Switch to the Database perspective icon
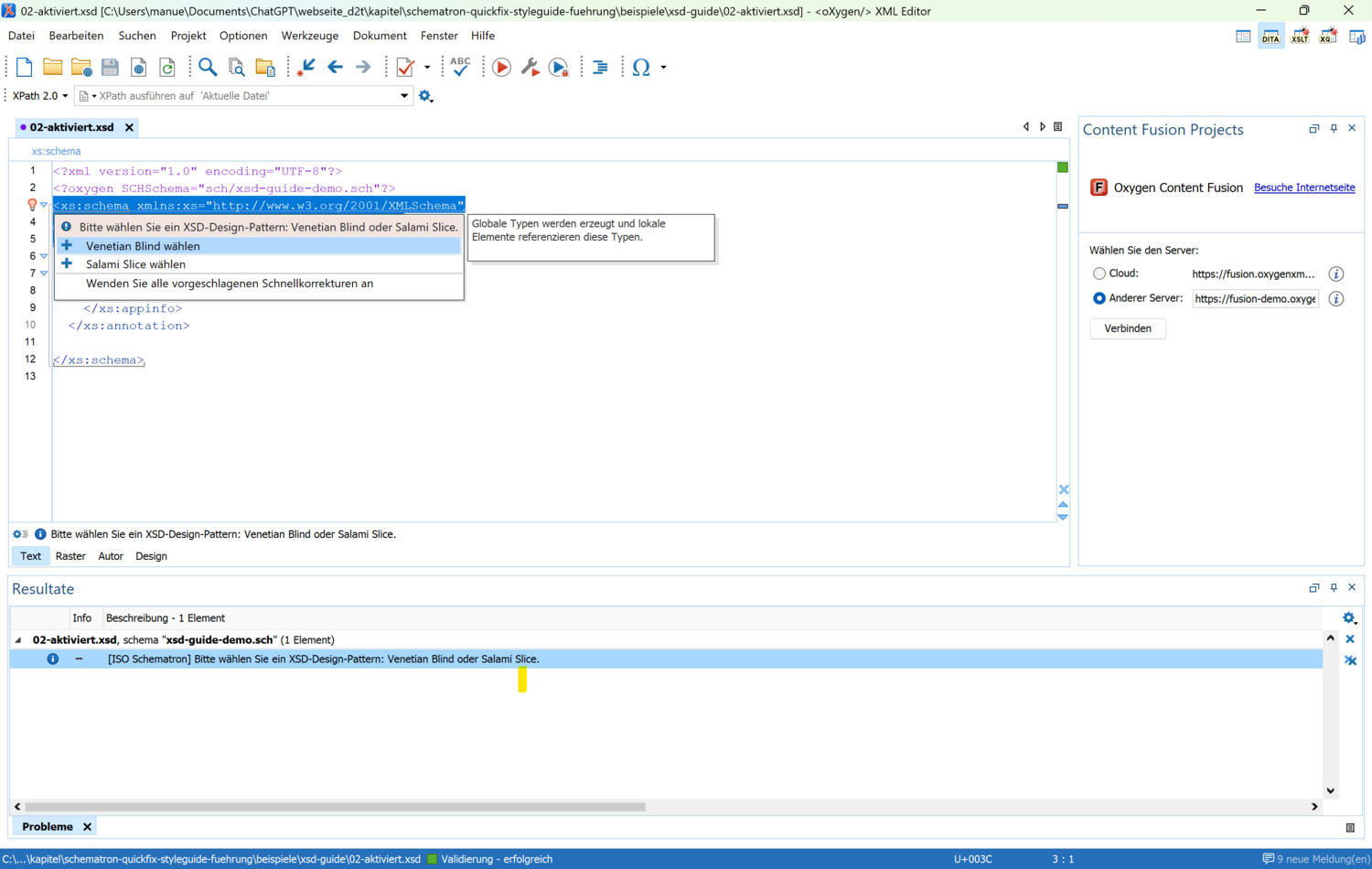The width and height of the screenshot is (1372, 869). 1357,37
